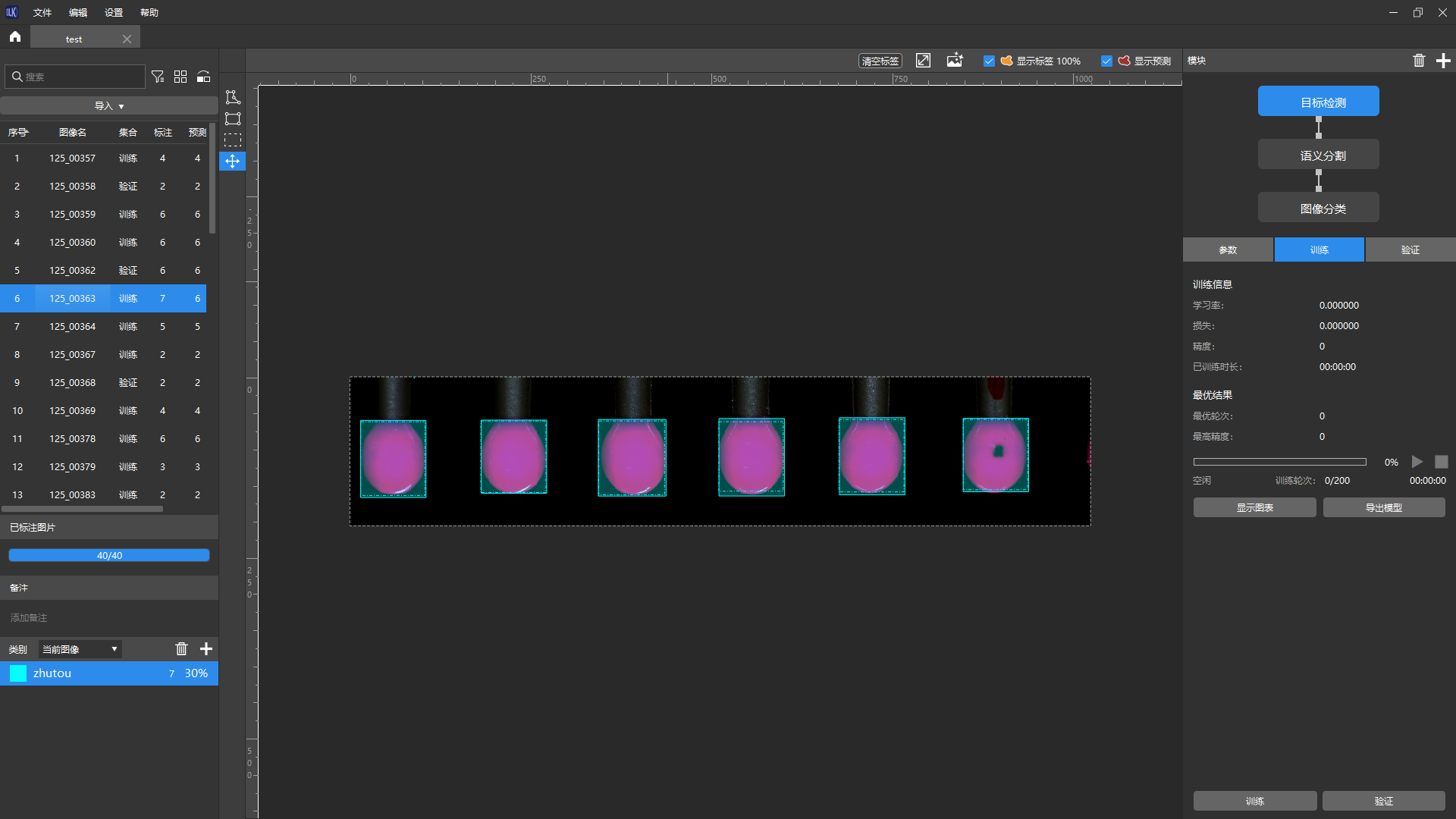Open the 文件 menu
This screenshot has height=819, width=1456.
point(42,12)
